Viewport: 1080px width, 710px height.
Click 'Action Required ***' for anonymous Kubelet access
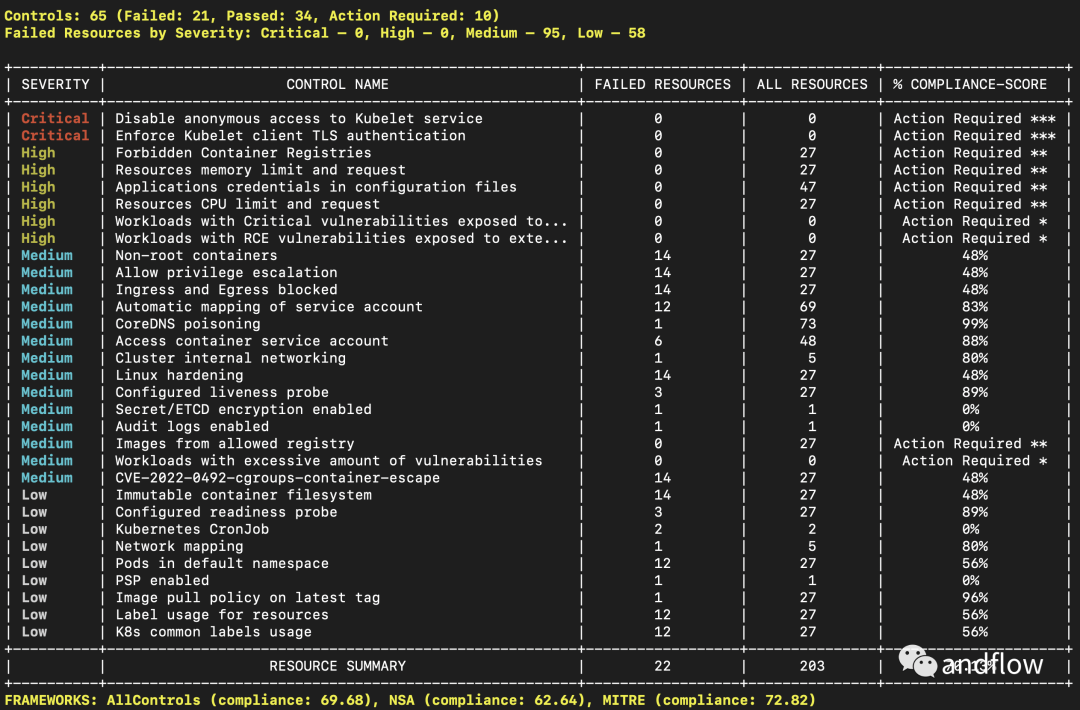coord(975,118)
